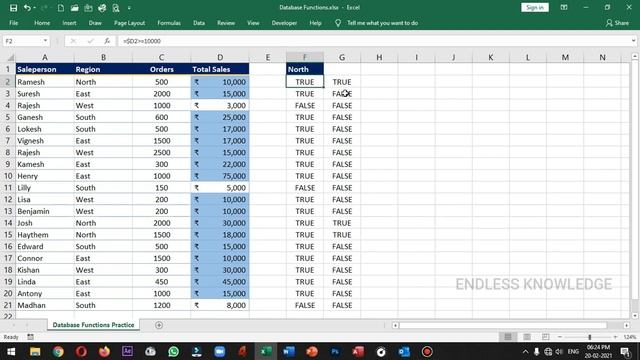The image size is (640, 360).
Task: Select cell with Ramesh
Action: (x=45, y=82)
